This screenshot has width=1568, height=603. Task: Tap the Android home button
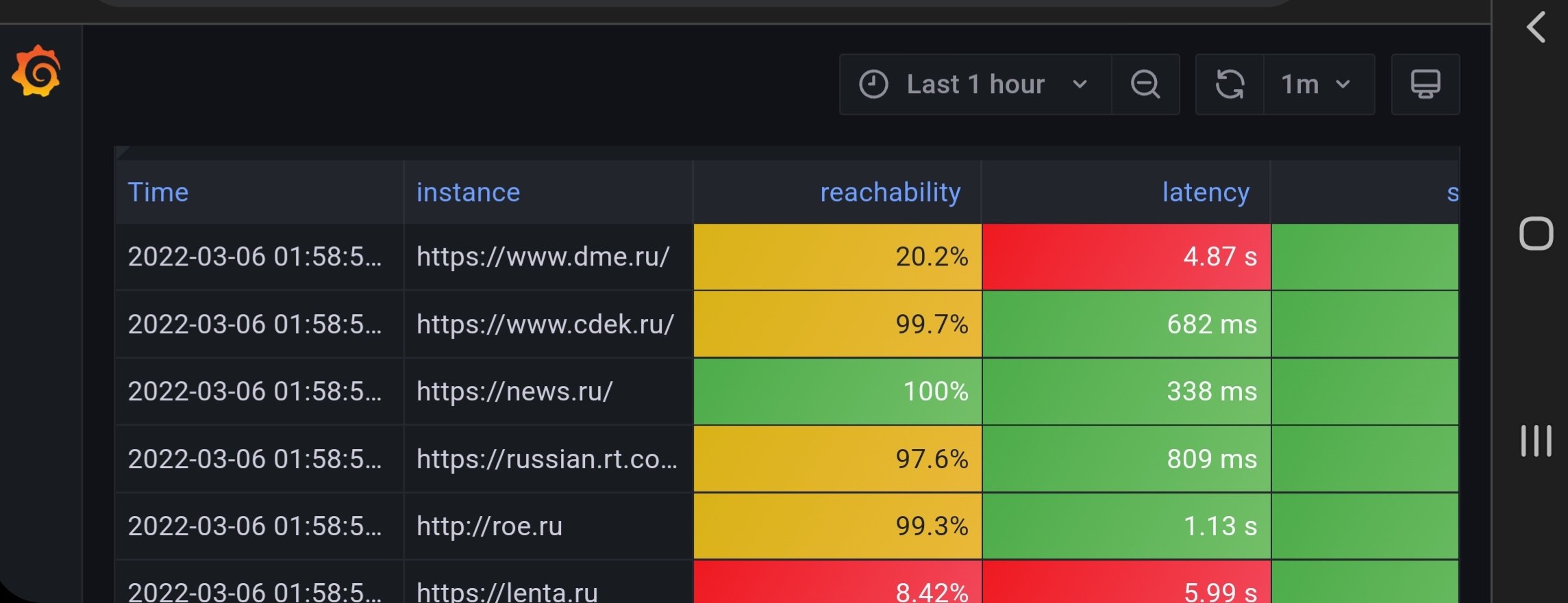[1536, 234]
